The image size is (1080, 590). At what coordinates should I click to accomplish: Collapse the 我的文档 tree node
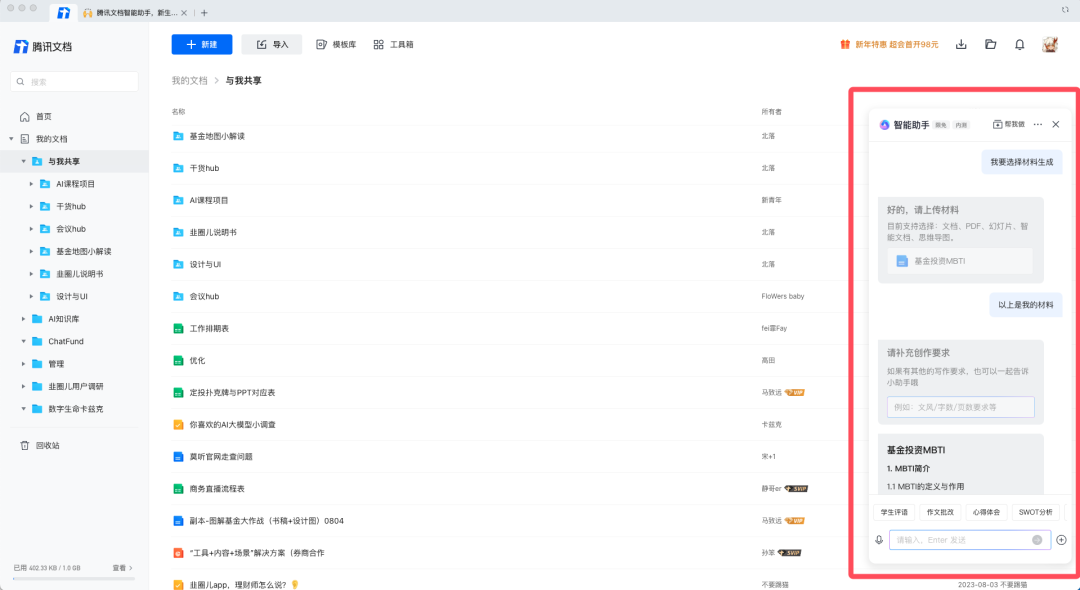(x=11, y=139)
